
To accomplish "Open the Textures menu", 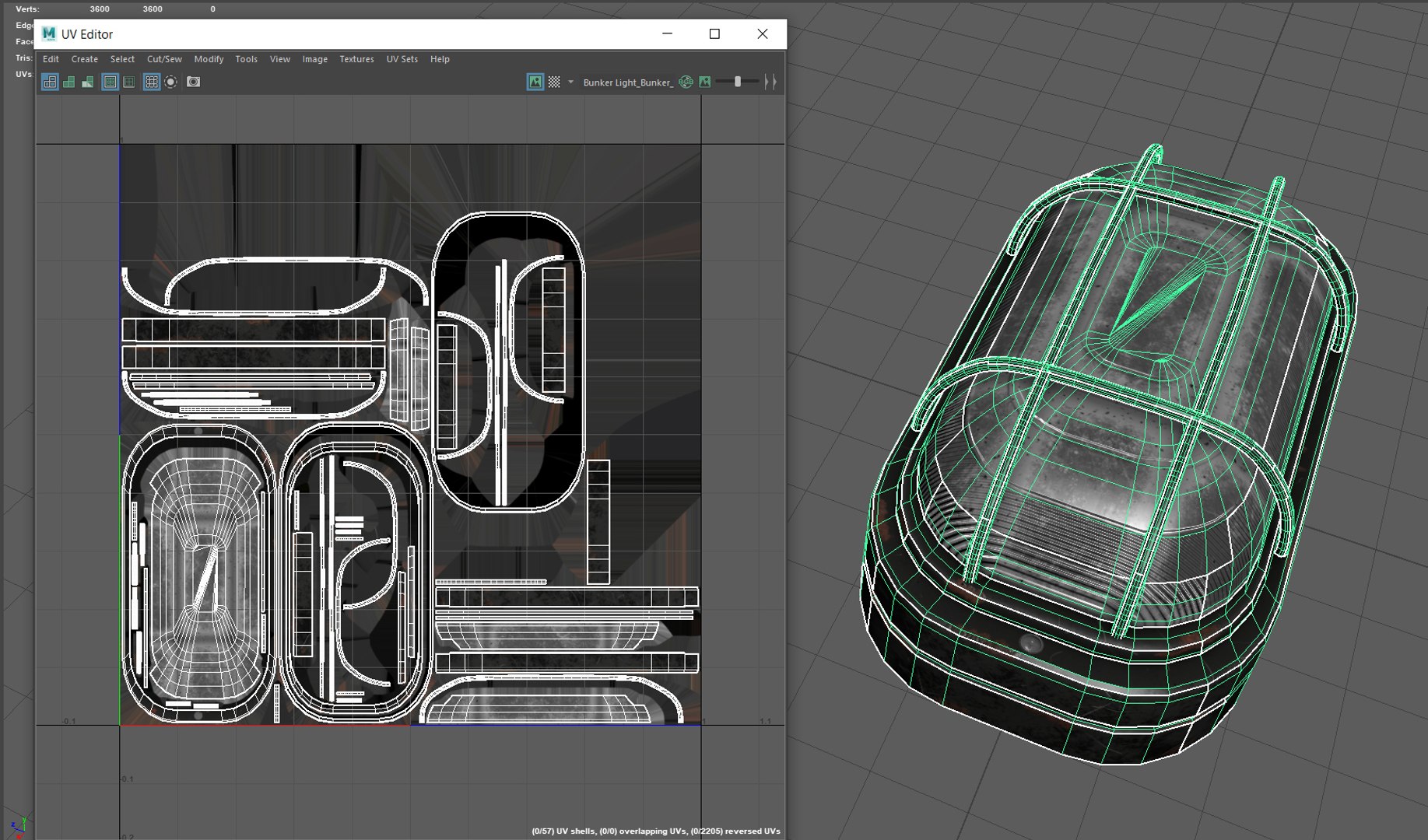I will coord(356,59).
